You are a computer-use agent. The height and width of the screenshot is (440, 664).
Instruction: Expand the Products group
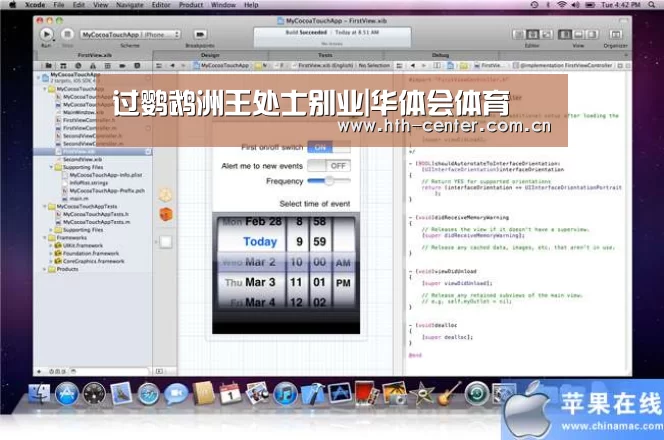pyautogui.click(x=45, y=269)
